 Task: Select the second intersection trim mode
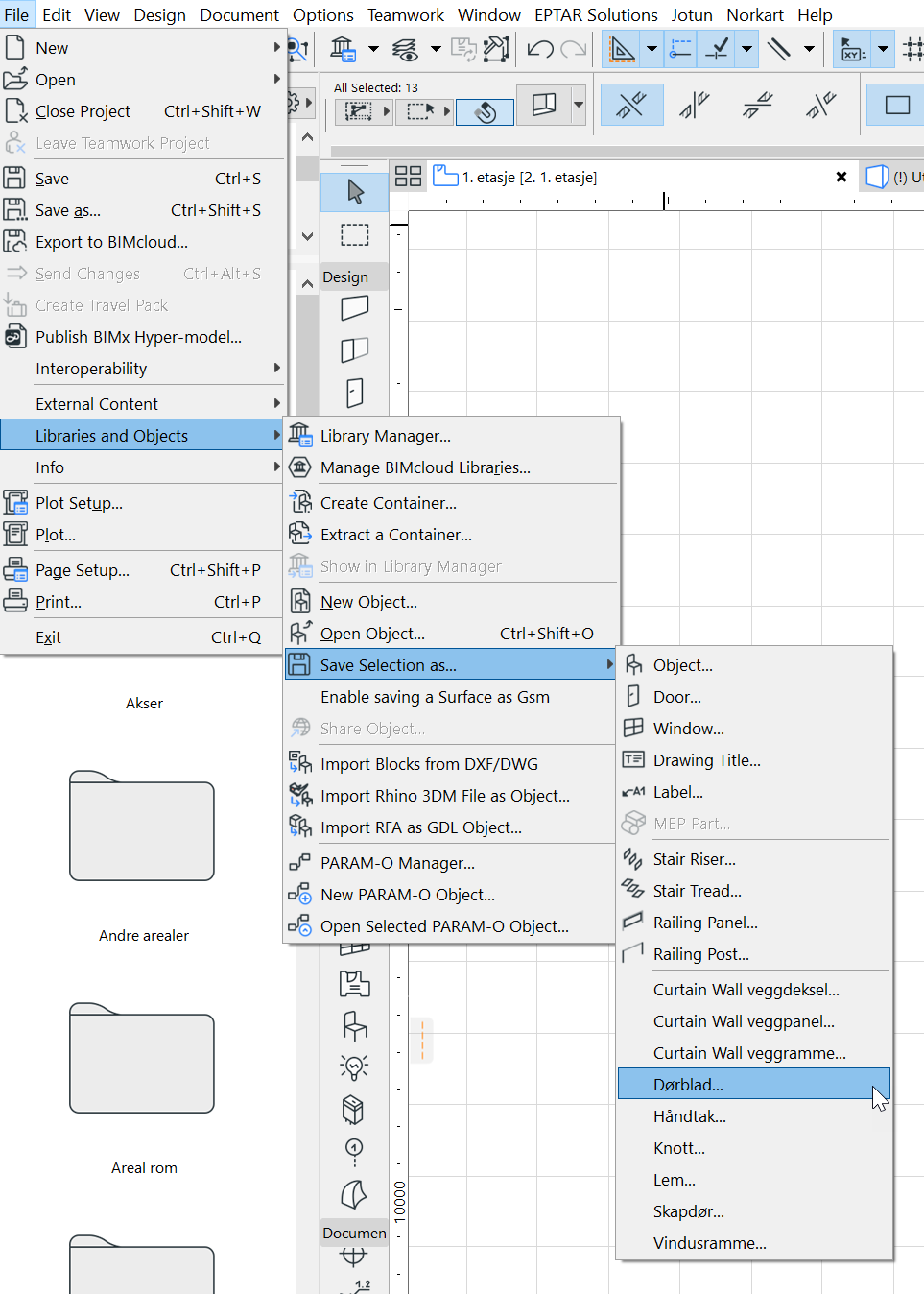694,105
